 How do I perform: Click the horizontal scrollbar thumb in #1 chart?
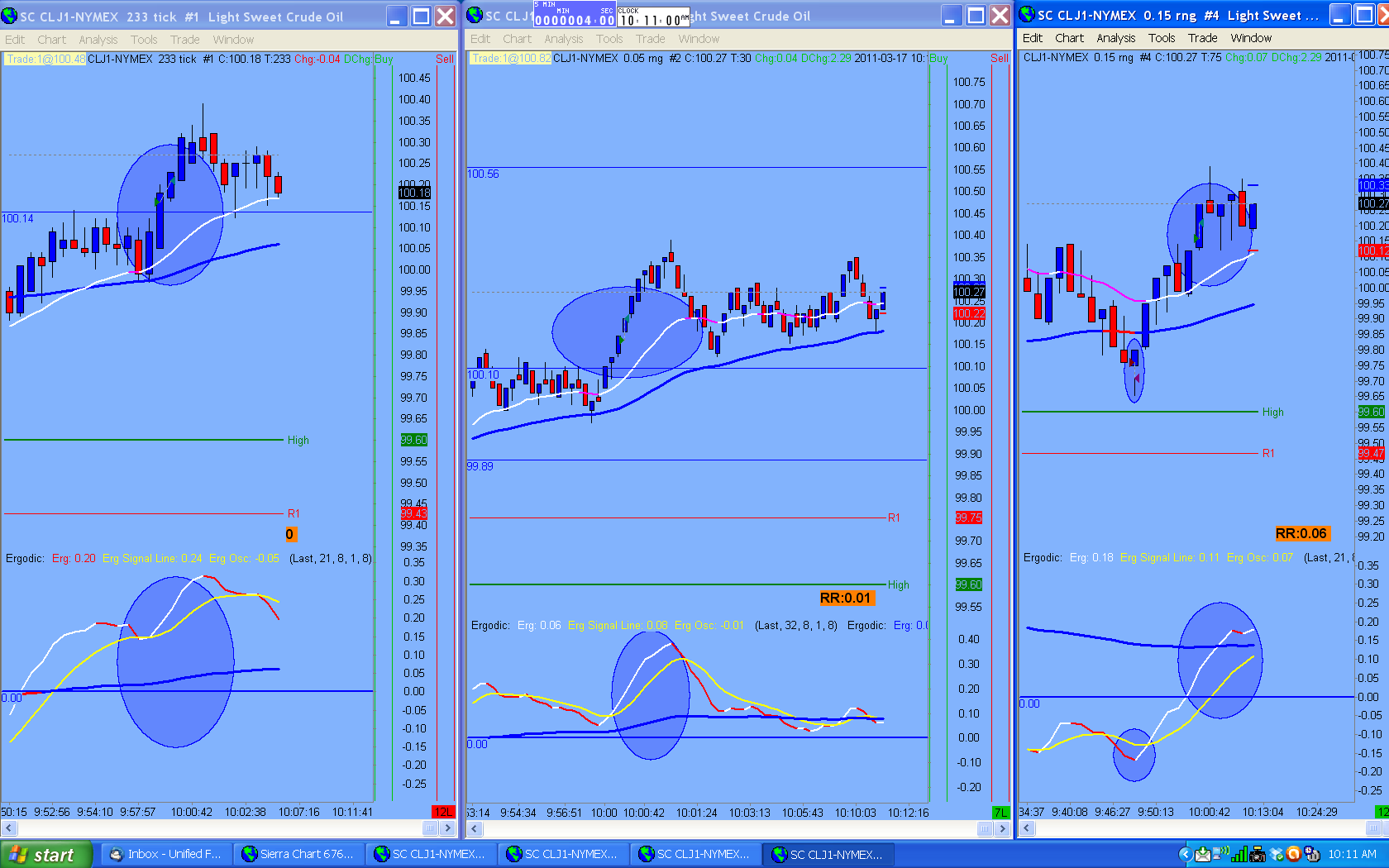pyautogui.click(x=431, y=827)
